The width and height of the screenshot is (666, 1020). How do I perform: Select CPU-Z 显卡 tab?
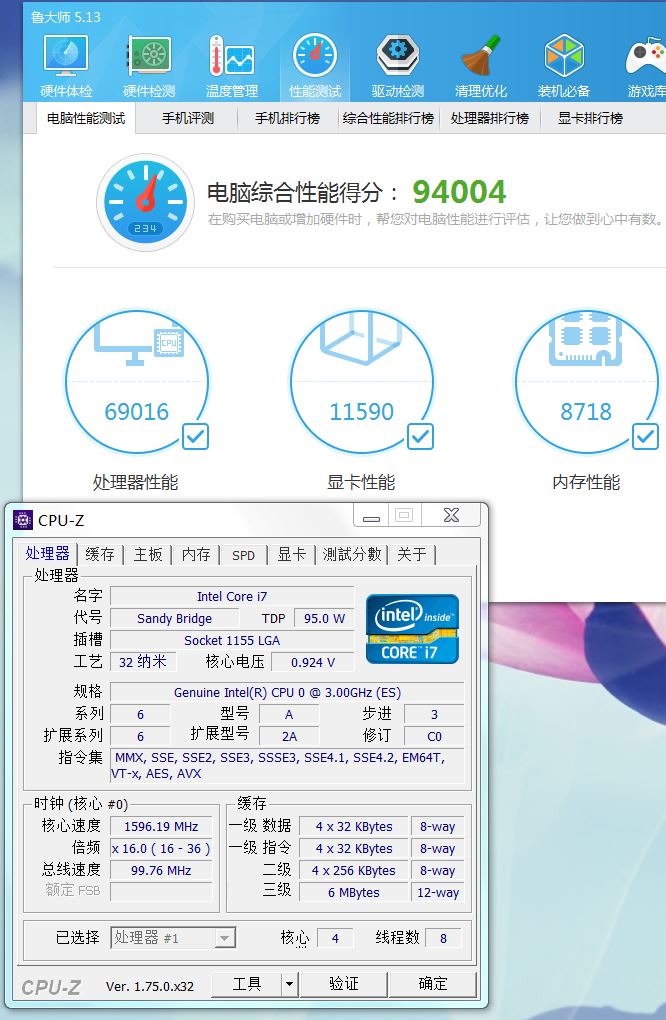pos(291,554)
